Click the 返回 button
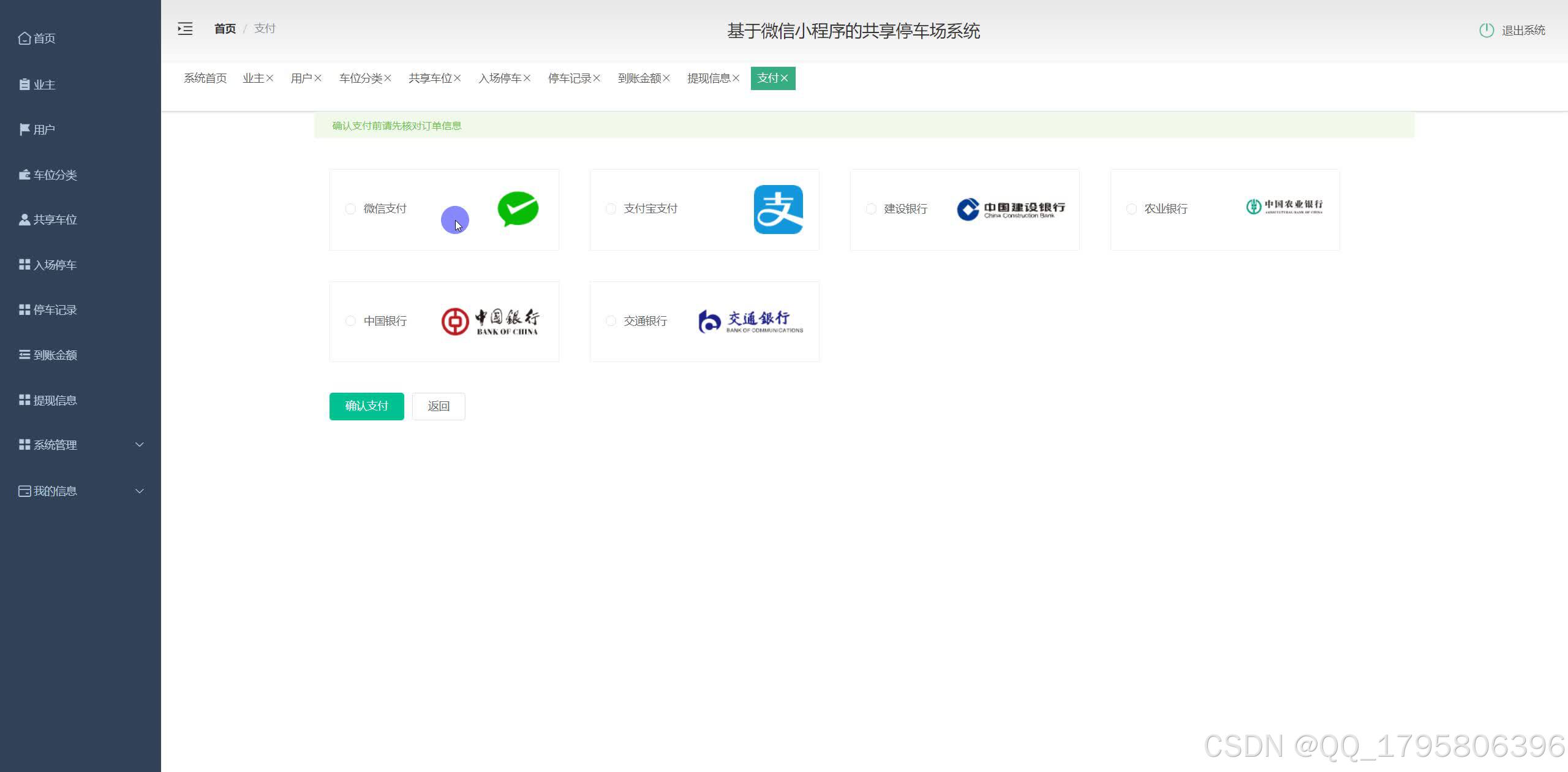This screenshot has width=1568, height=772. (439, 406)
